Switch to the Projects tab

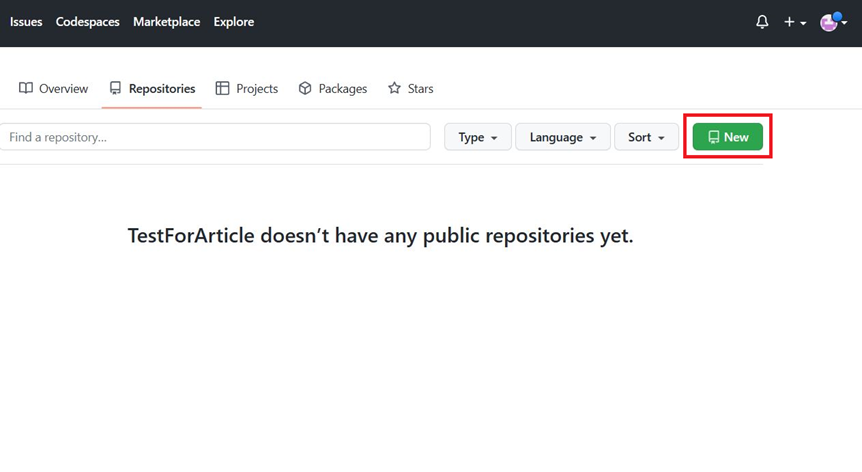(x=247, y=88)
